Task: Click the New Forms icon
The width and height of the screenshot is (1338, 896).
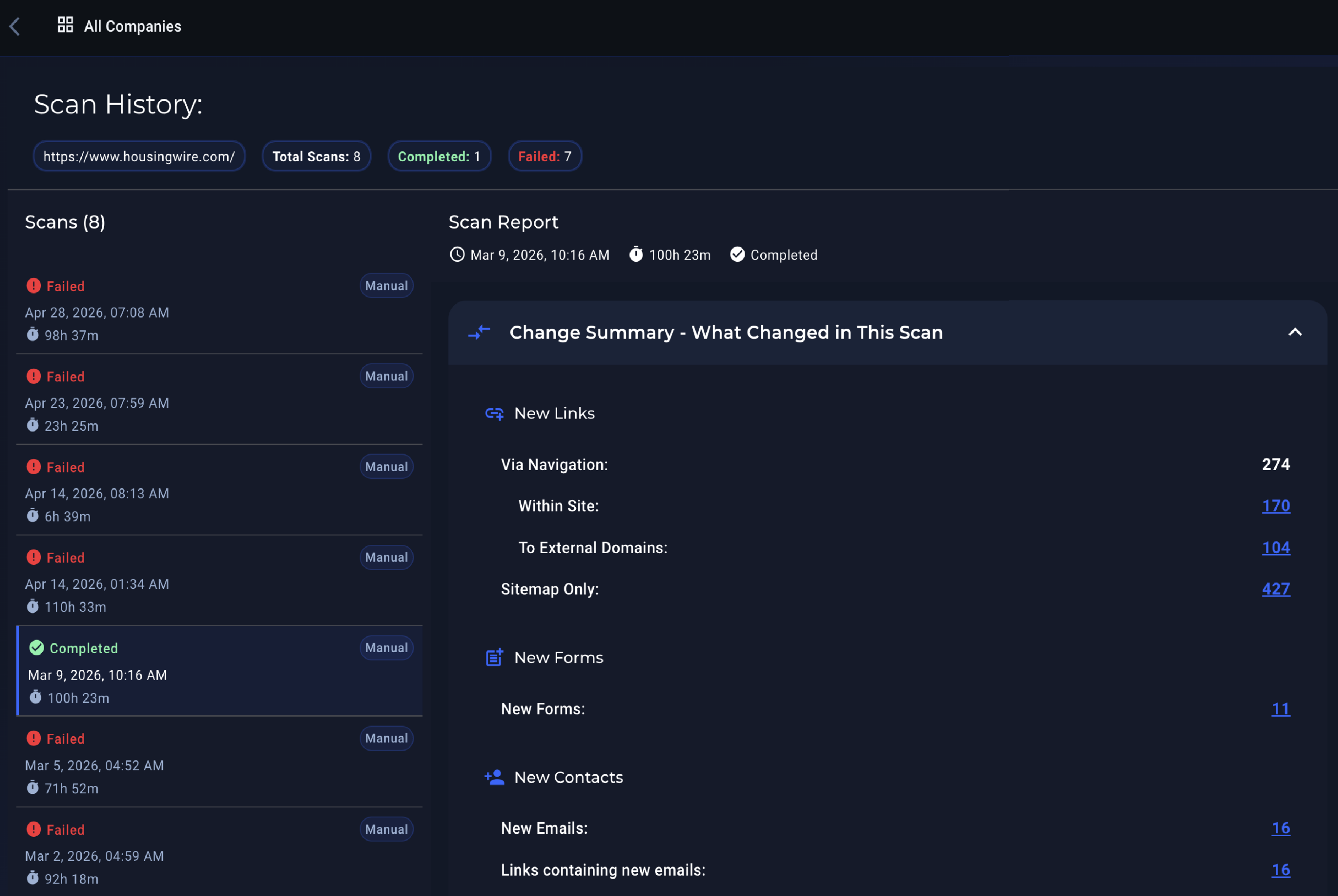Action: click(494, 657)
